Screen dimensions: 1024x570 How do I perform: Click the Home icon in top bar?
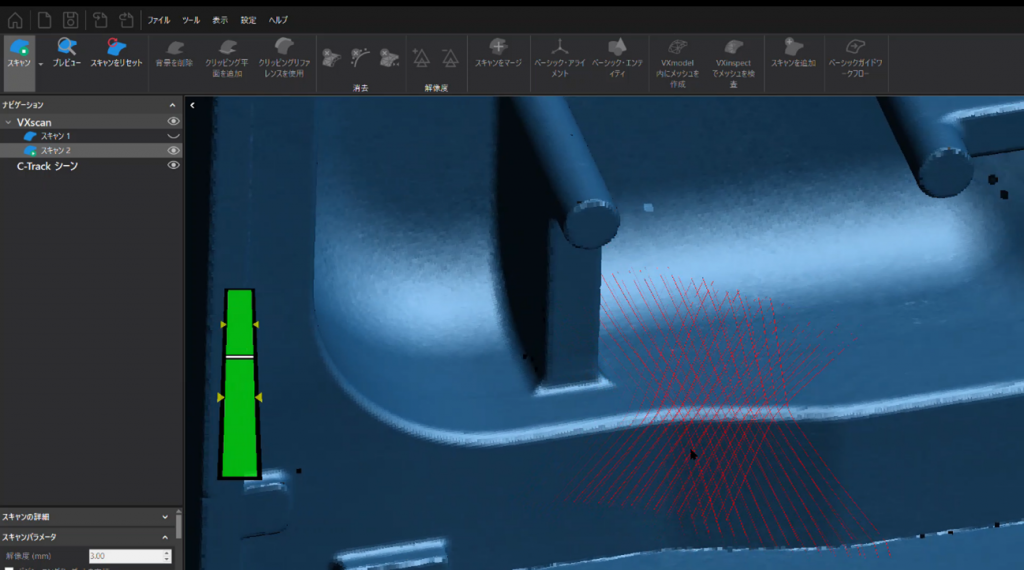tap(15, 20)
